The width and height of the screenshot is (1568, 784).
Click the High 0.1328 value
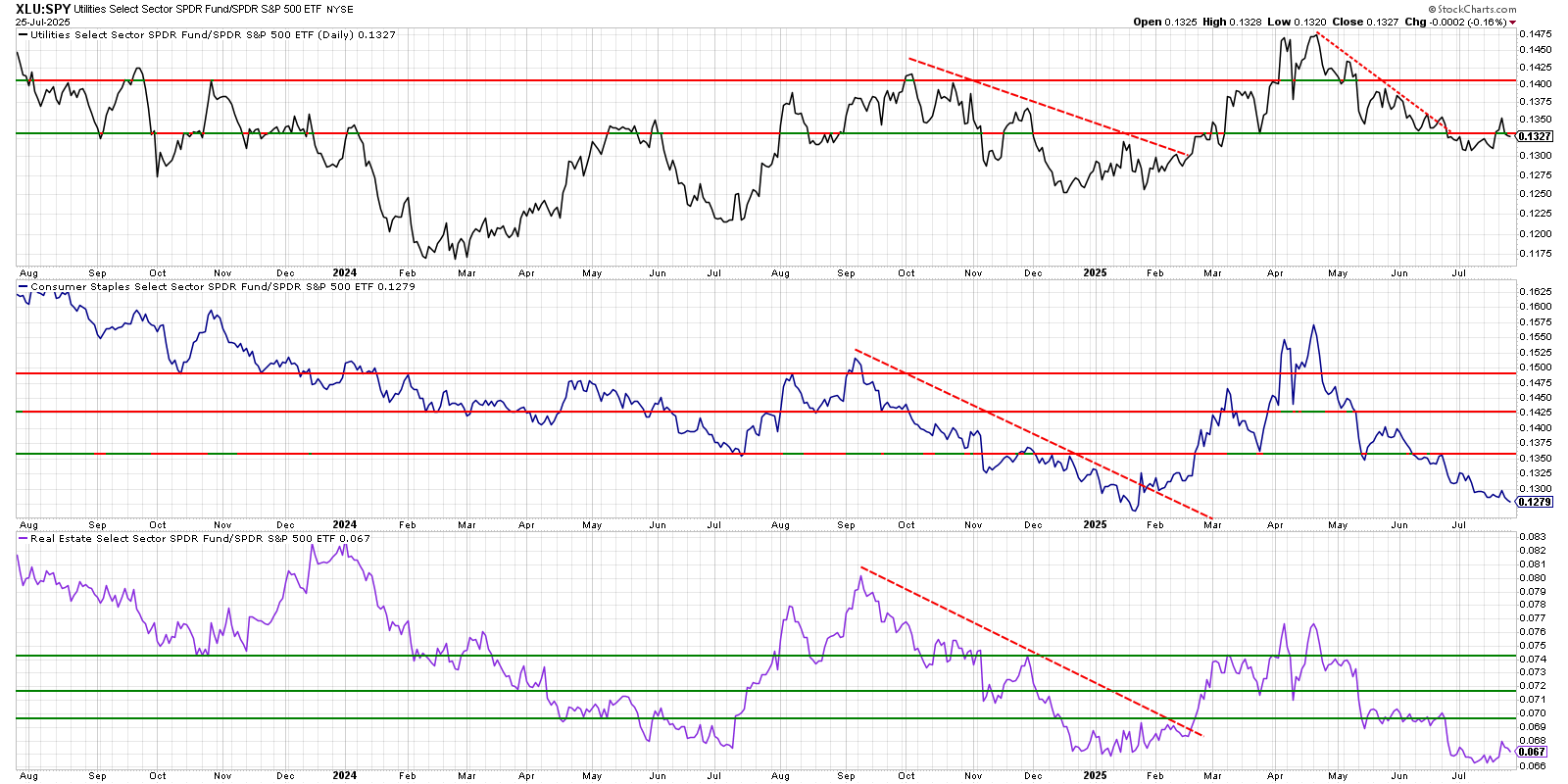click(1232, 22)
